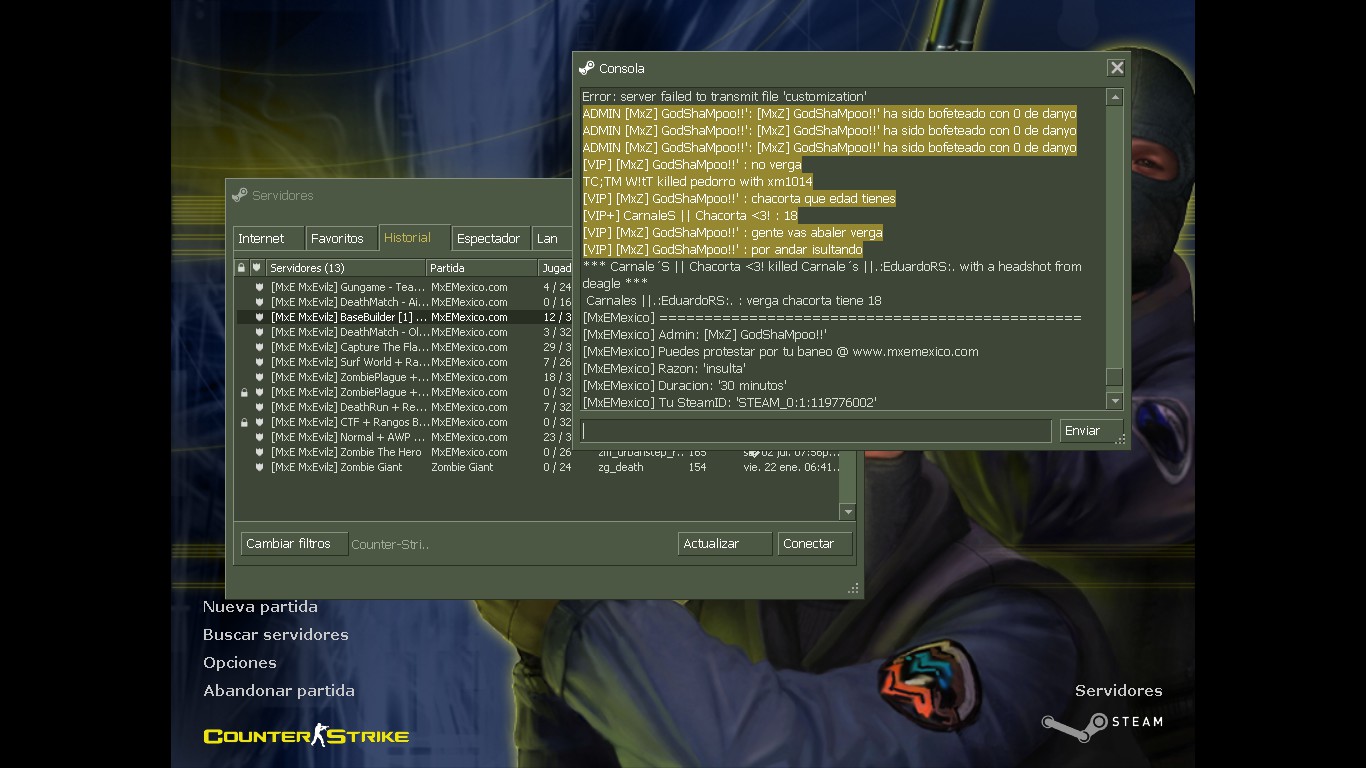Focus the console command input field
Viewport: 1366px width, 768px height.
816,431
